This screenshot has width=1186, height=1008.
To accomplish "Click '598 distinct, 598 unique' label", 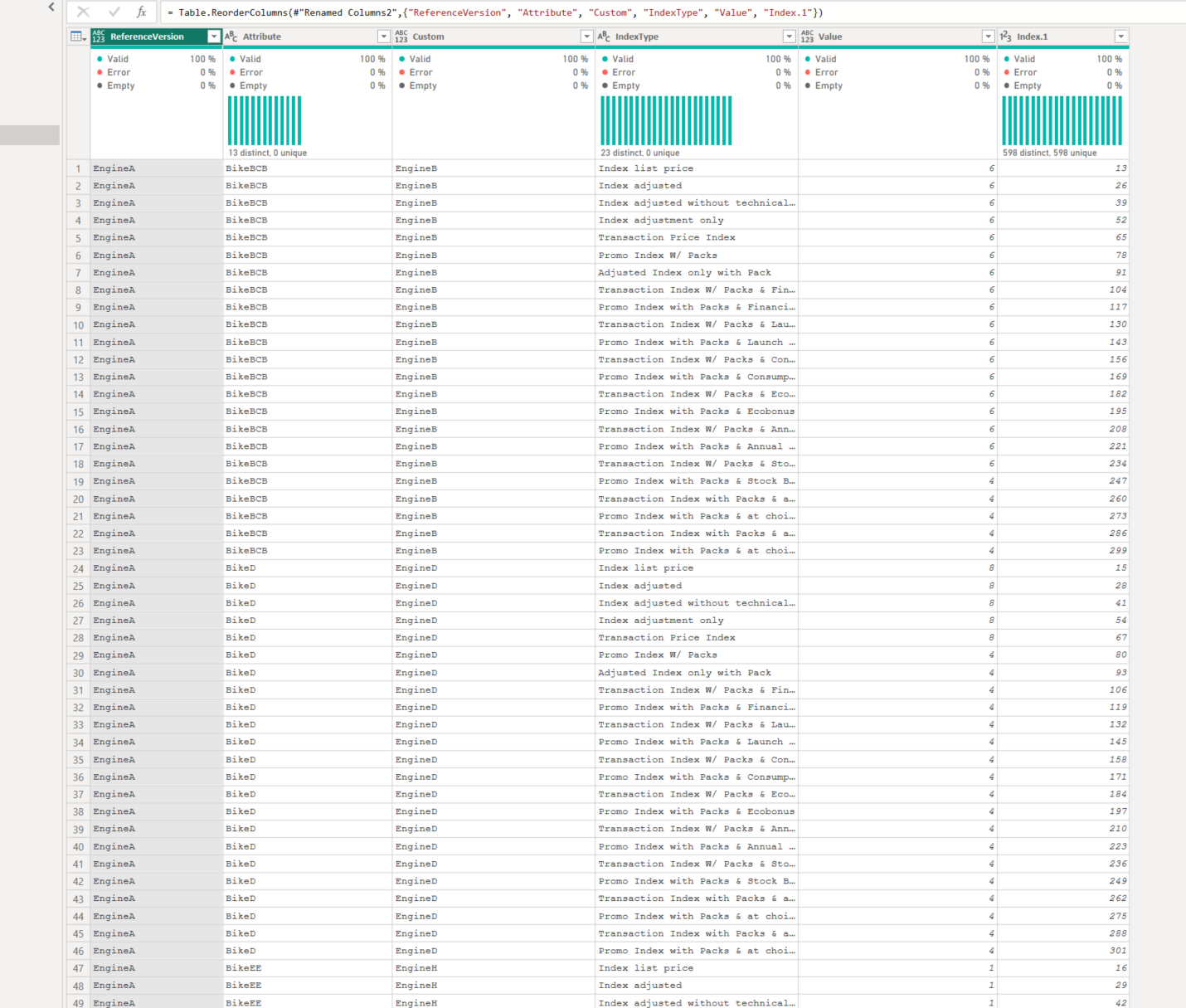I will point(1049,153).
